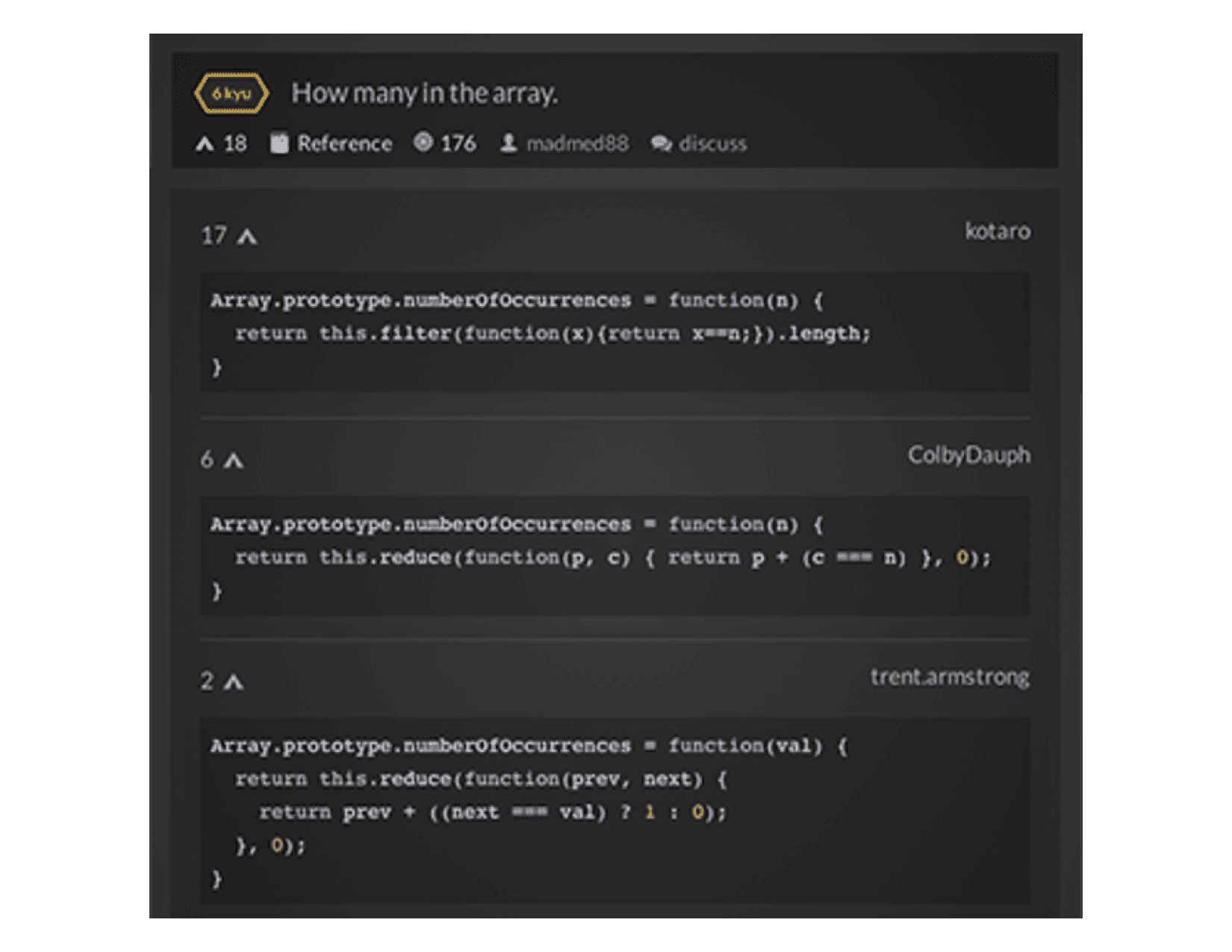1232x952 pixels.
Task: Click the 6 kyu rank badge
Action: (231, 93)
